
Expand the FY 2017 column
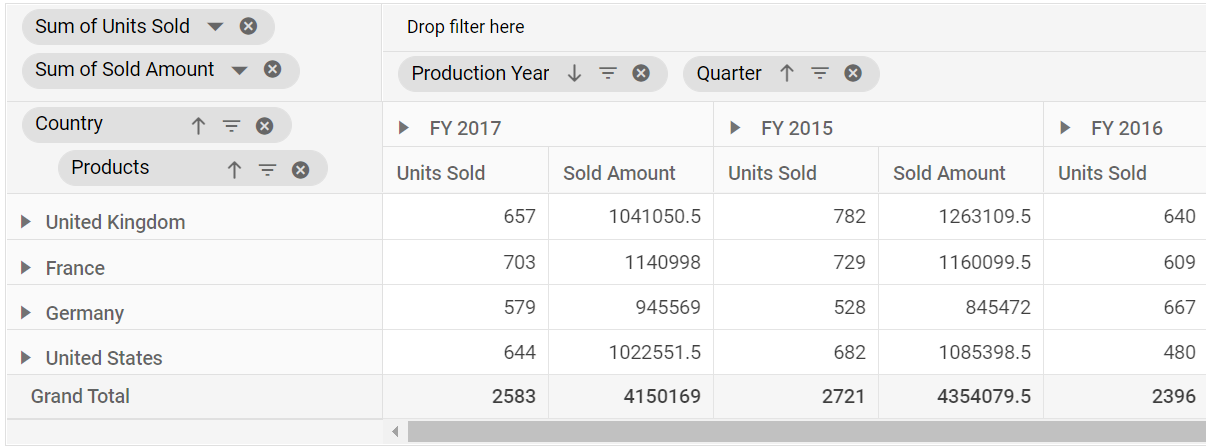(404, 127)
